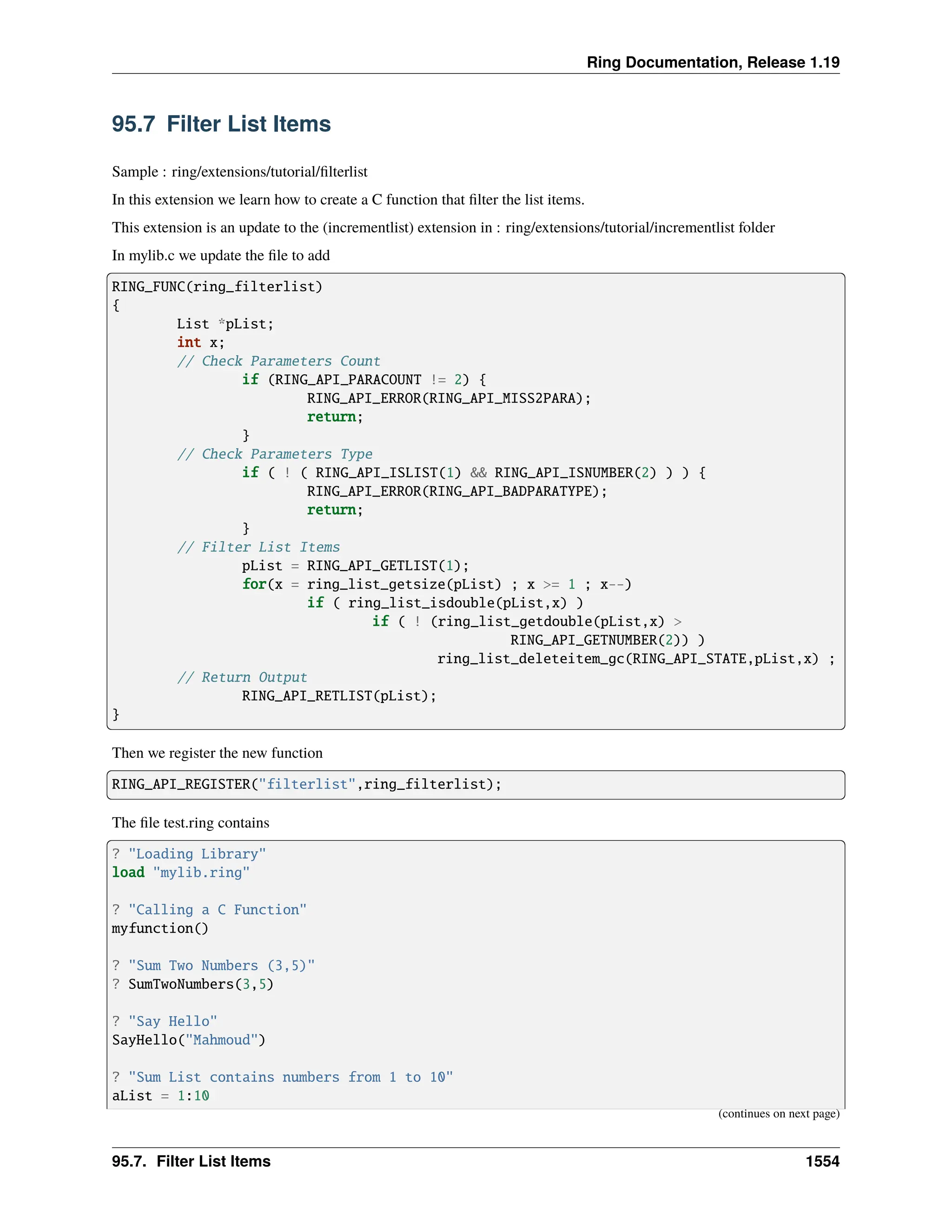This screenshot has width=952, height=1232.
Task: Click the heading '95.7 Filter List Items'
Action: [x=221, y=124]
